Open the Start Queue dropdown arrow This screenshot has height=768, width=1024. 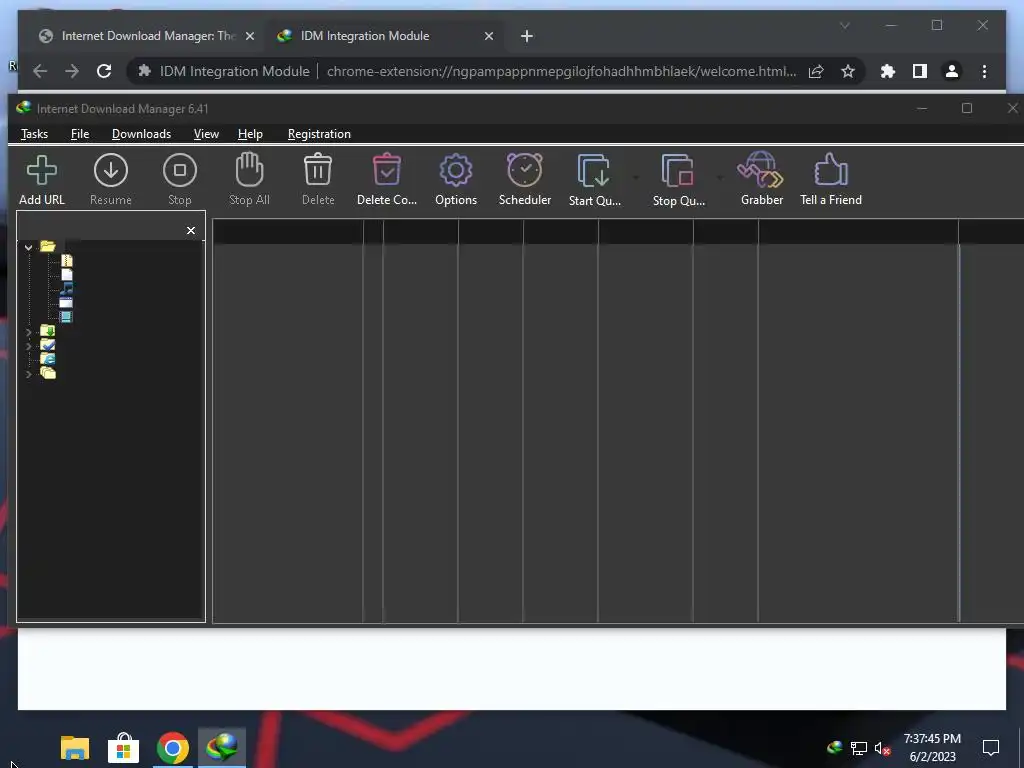[635, 178]
